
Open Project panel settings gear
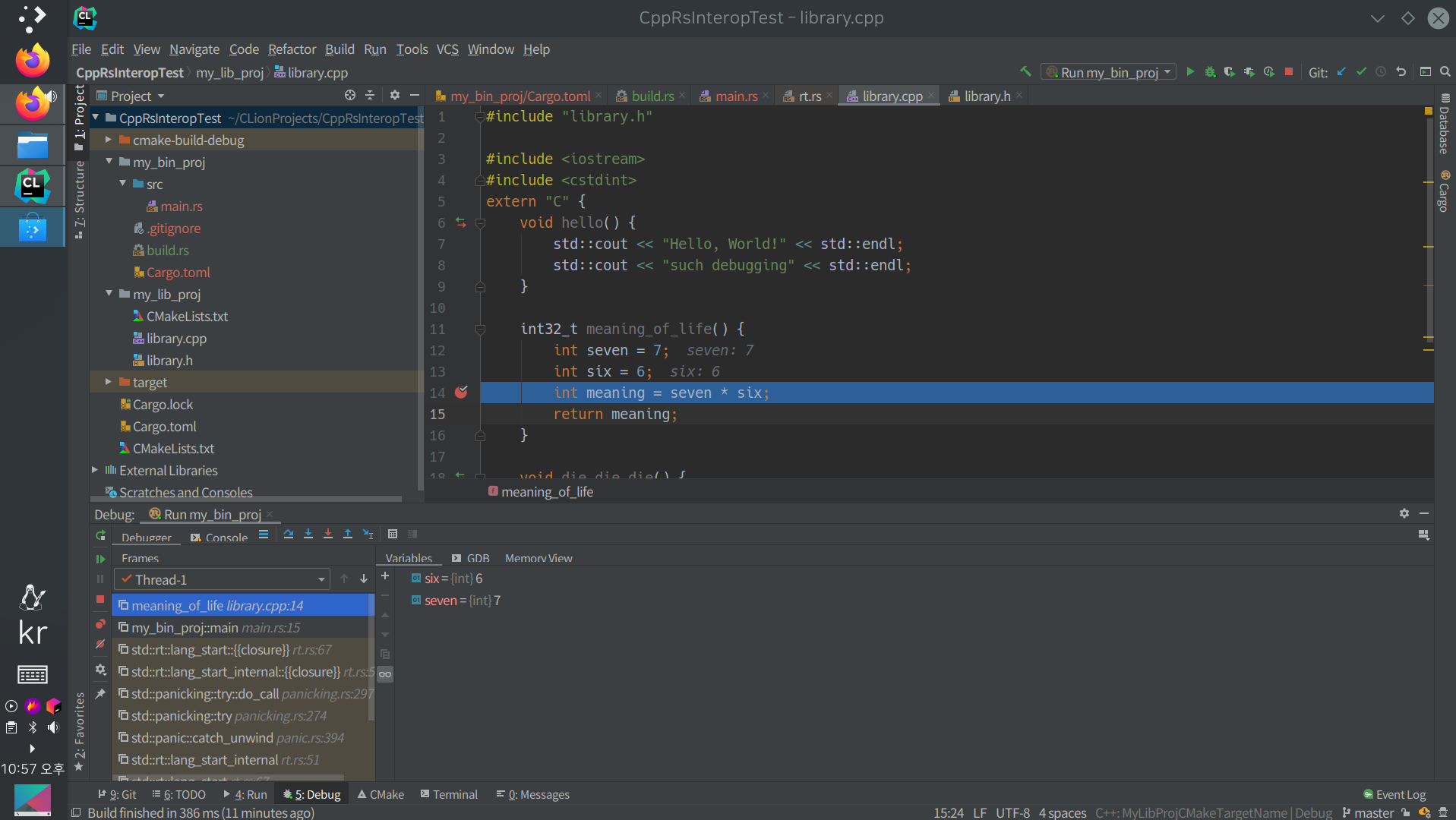395,95
